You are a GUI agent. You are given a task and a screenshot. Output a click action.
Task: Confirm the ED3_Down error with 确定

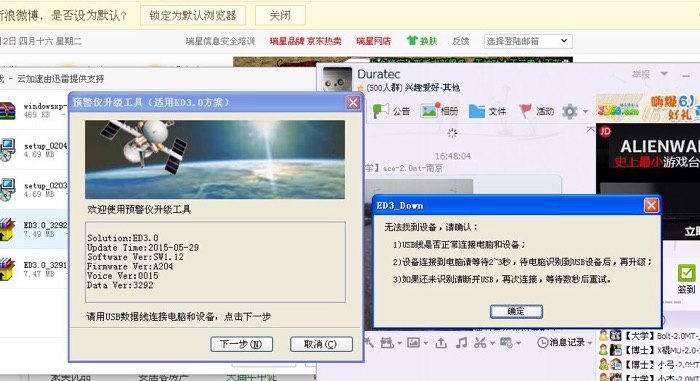coord(516,311)
